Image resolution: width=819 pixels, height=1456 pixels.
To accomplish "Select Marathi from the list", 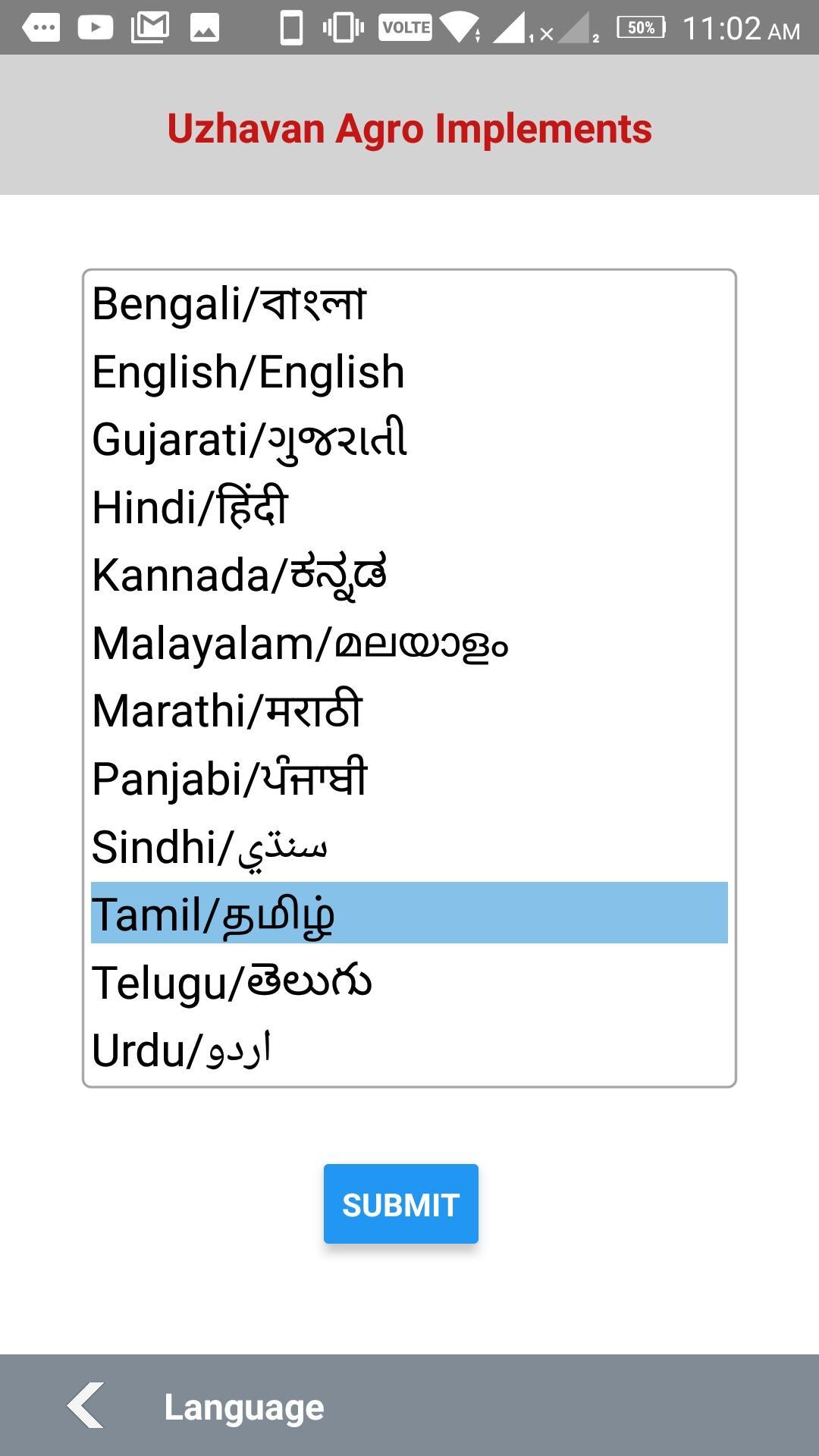I will [x=227, y=711].
